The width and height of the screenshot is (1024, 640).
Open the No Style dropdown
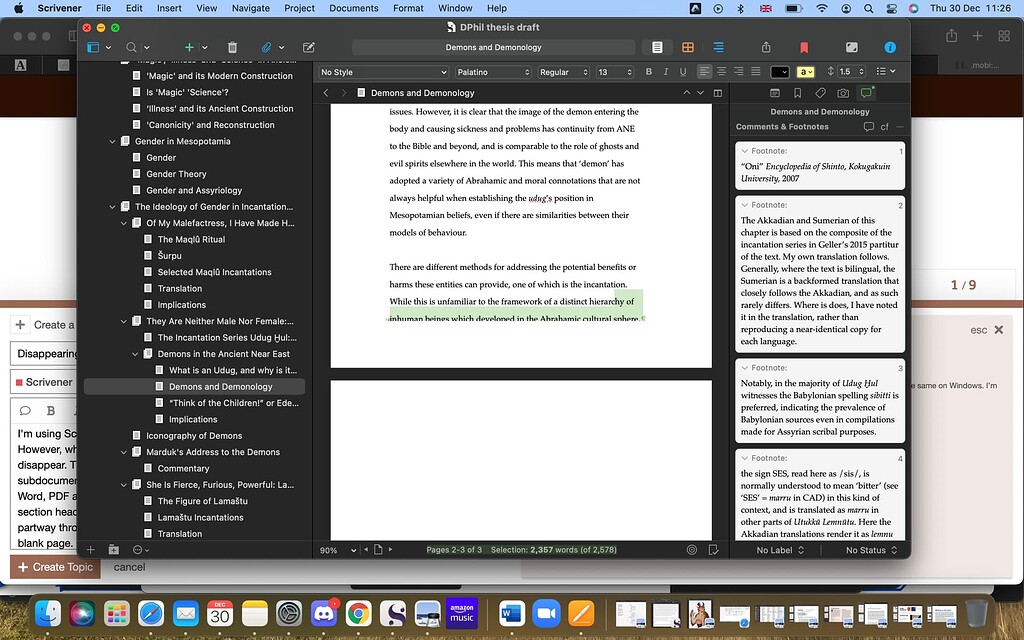(x=383, y=71)
